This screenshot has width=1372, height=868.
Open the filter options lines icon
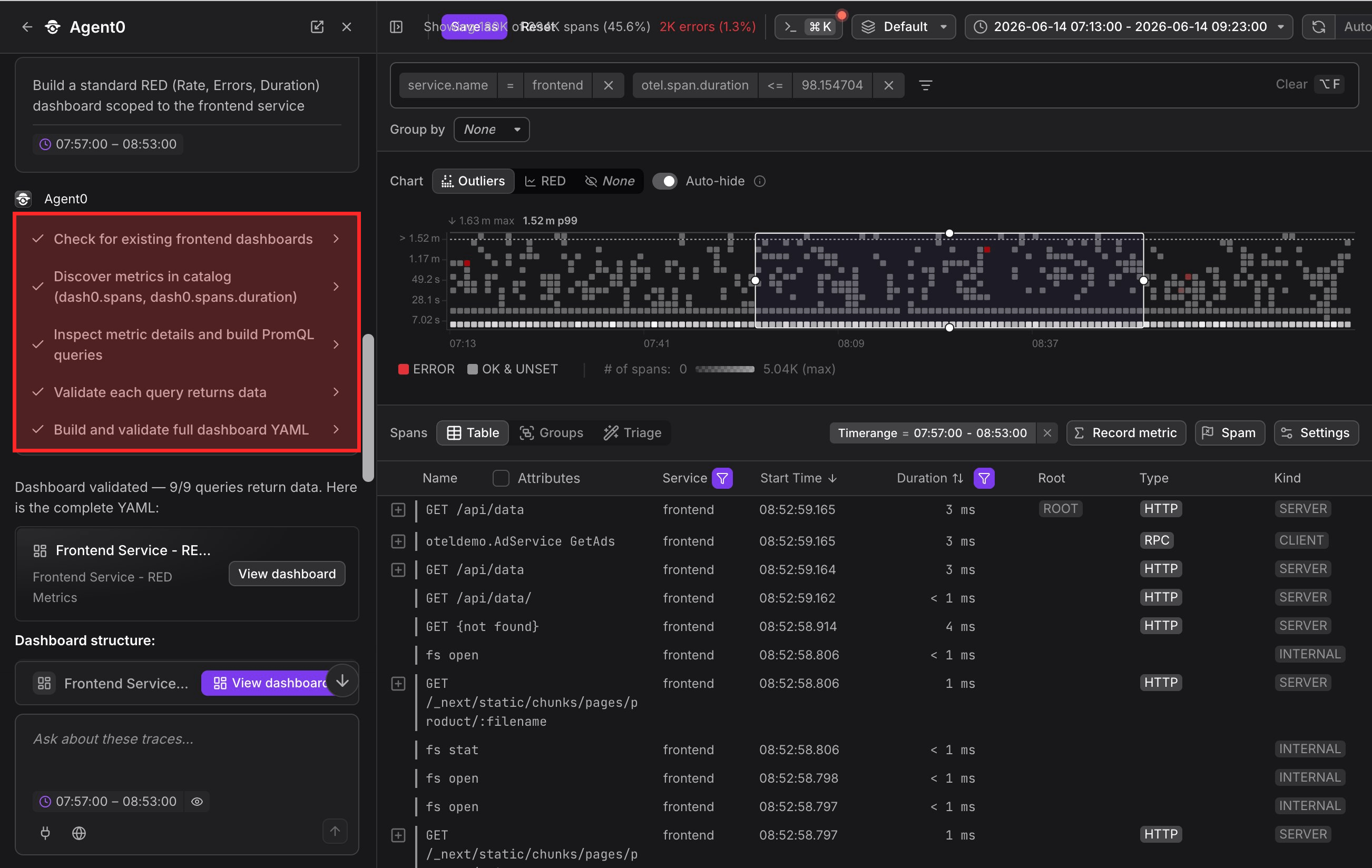pos(926,85)
